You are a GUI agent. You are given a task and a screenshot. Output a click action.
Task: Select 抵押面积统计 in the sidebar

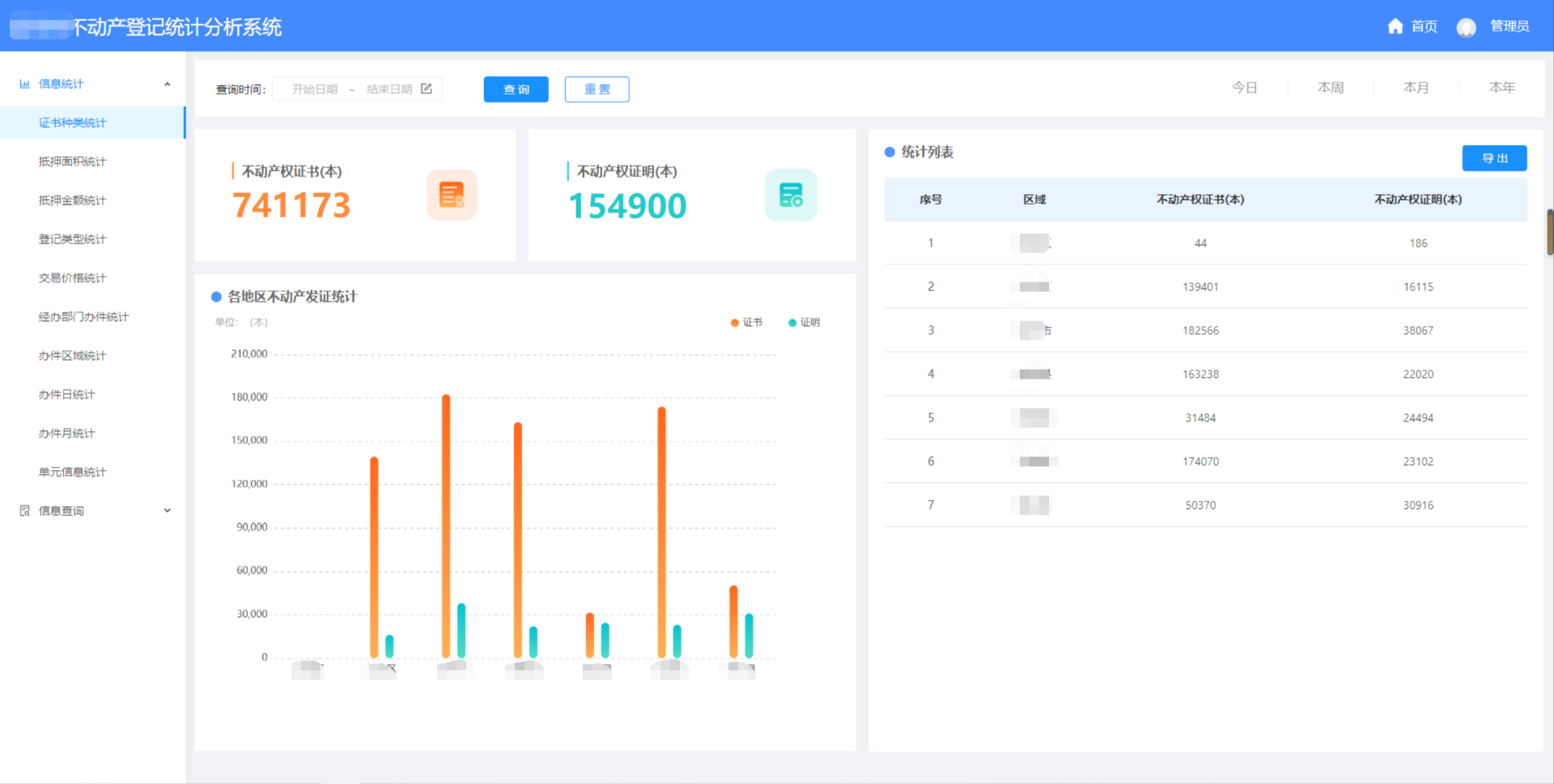coord(73,162)
